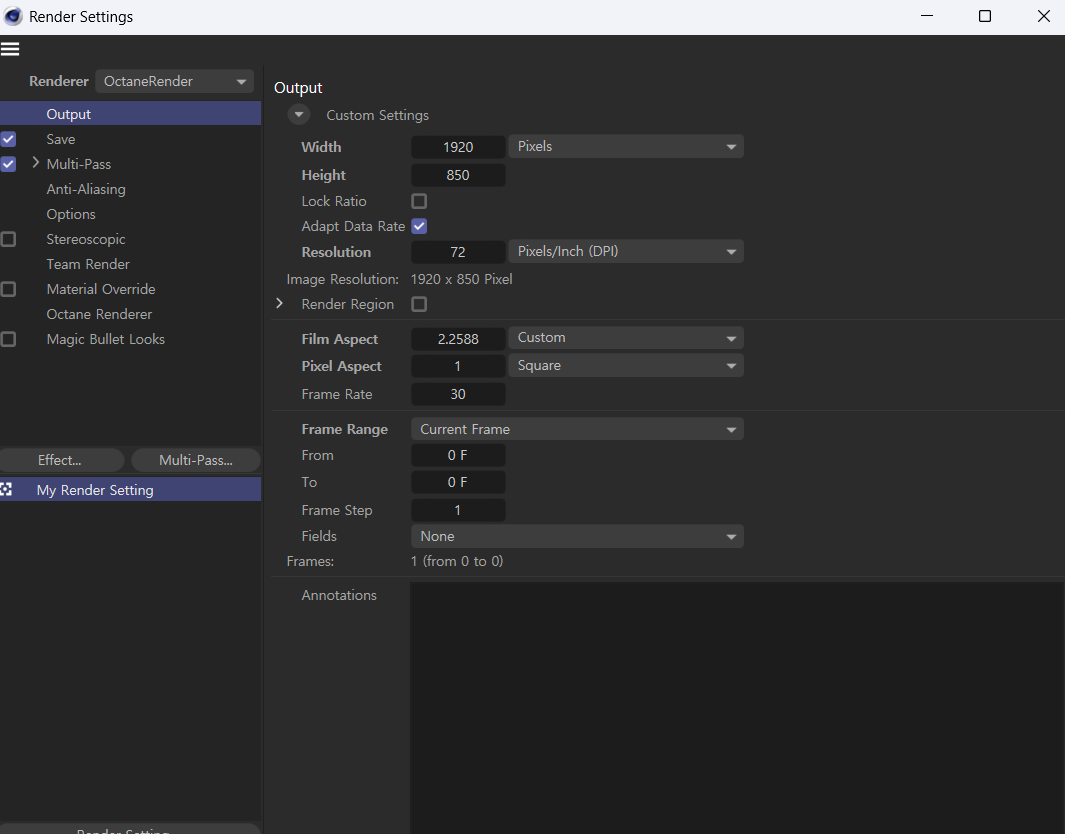Image resolution: width=1065 pixels, height=834 pixels.
Task: Select the Options section
Action: click(x=71, y=214)
